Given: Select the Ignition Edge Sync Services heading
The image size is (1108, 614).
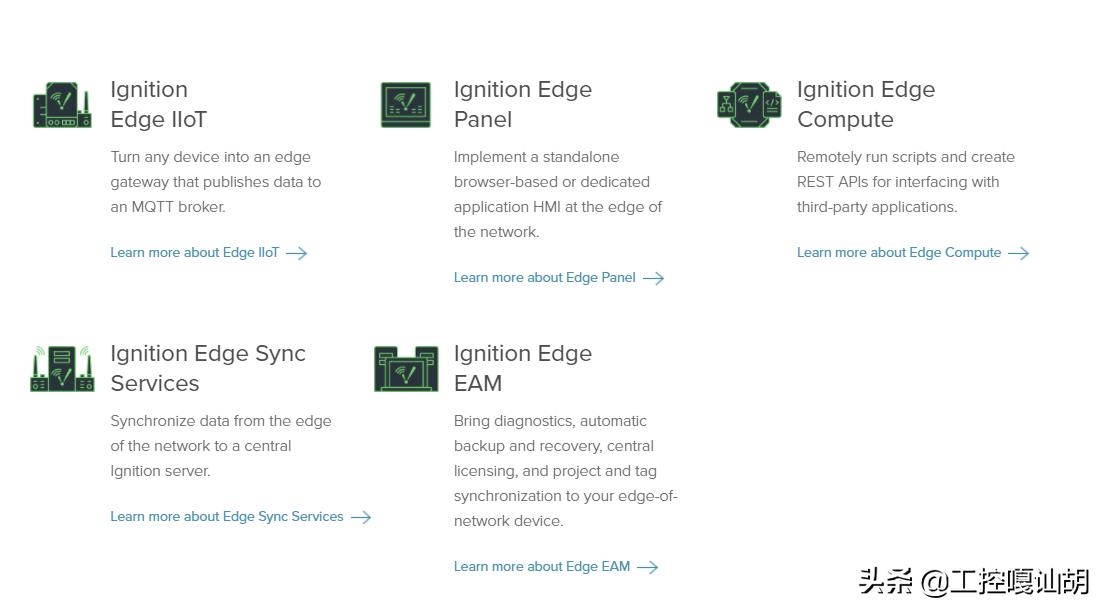Looking at the screenshot, I should [x=207, y=368].
